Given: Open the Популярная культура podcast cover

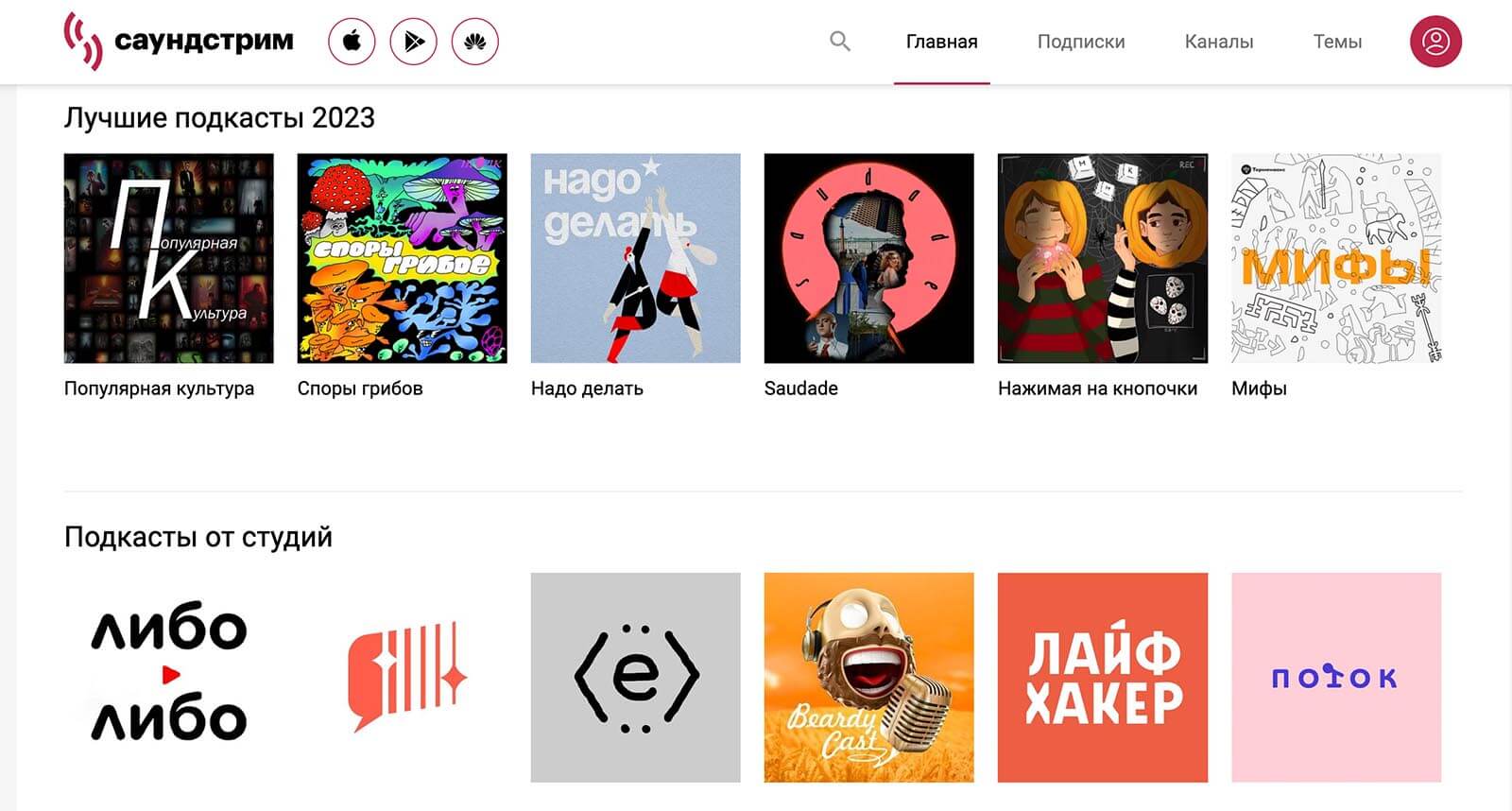Looking at the screenshot, I should point(169,258).
